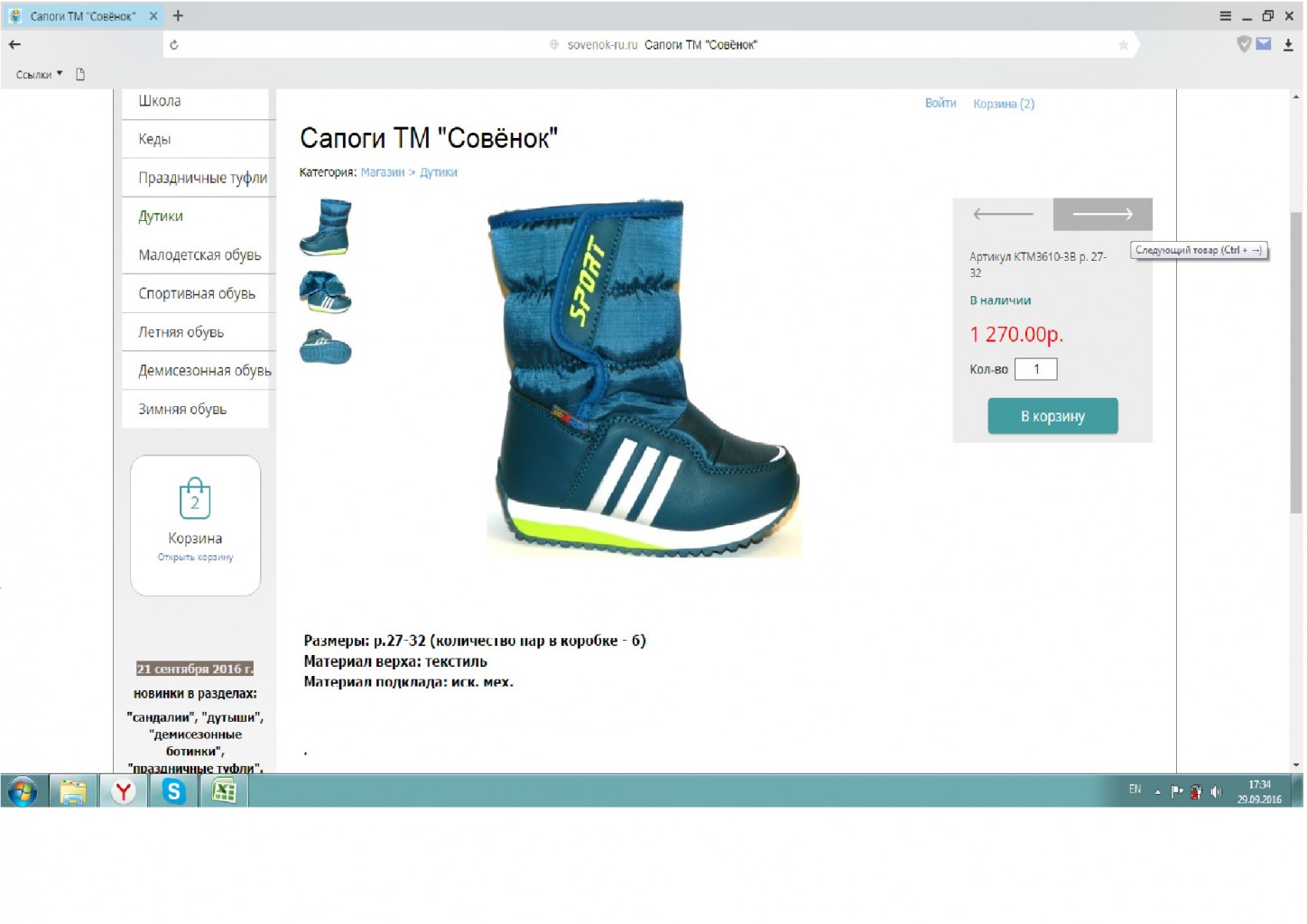Image resolution: width=1307 pixels, height=924 pixels.
Task: Click the В корзину button
Action: coord(1053,416)
